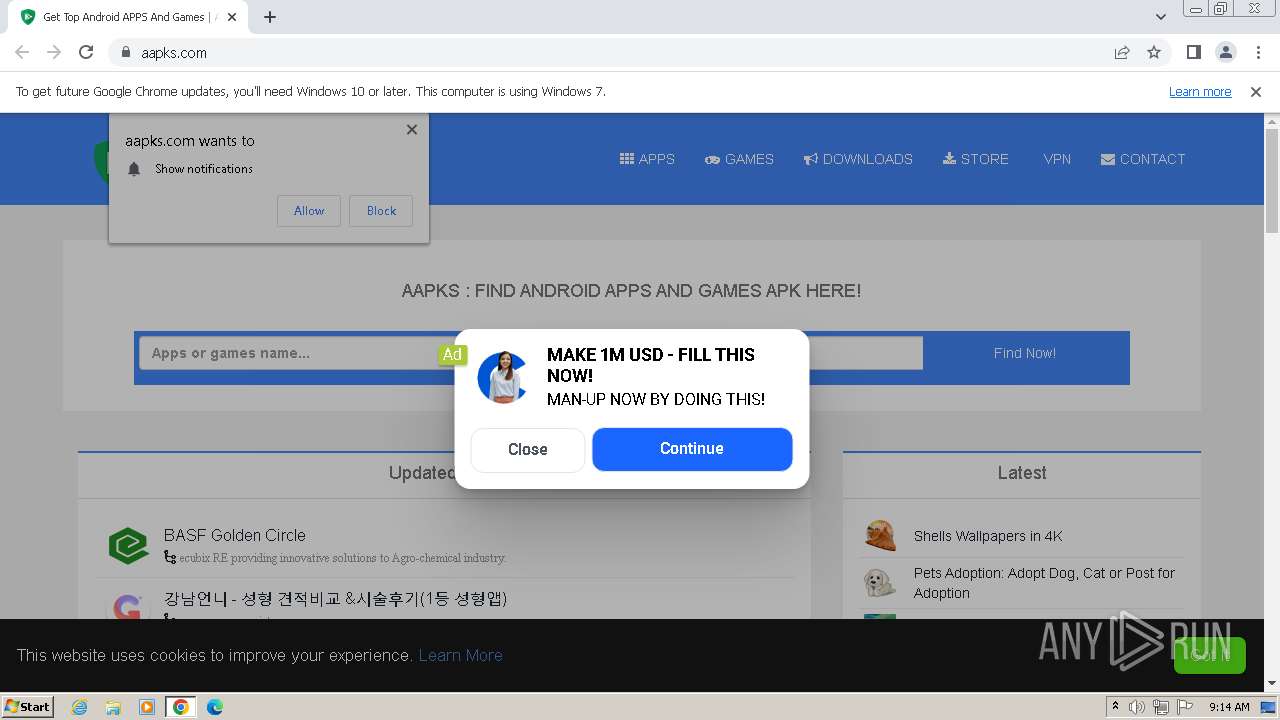This screenshot has width=1280, height=720.
Task: Block notifications from aapks.com
Action: [381, 211]
